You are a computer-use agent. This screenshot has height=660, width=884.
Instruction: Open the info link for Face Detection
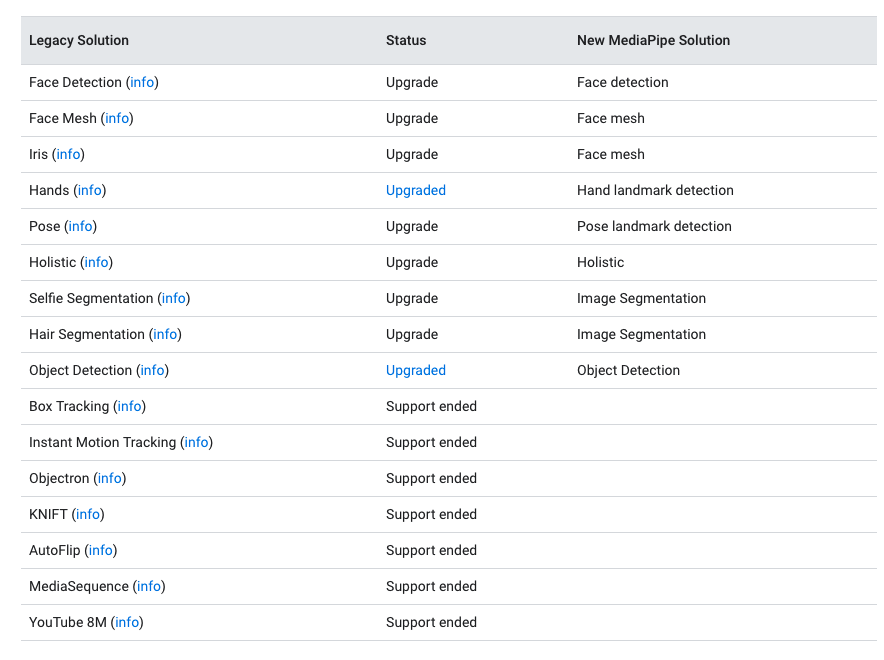point(142,82)
